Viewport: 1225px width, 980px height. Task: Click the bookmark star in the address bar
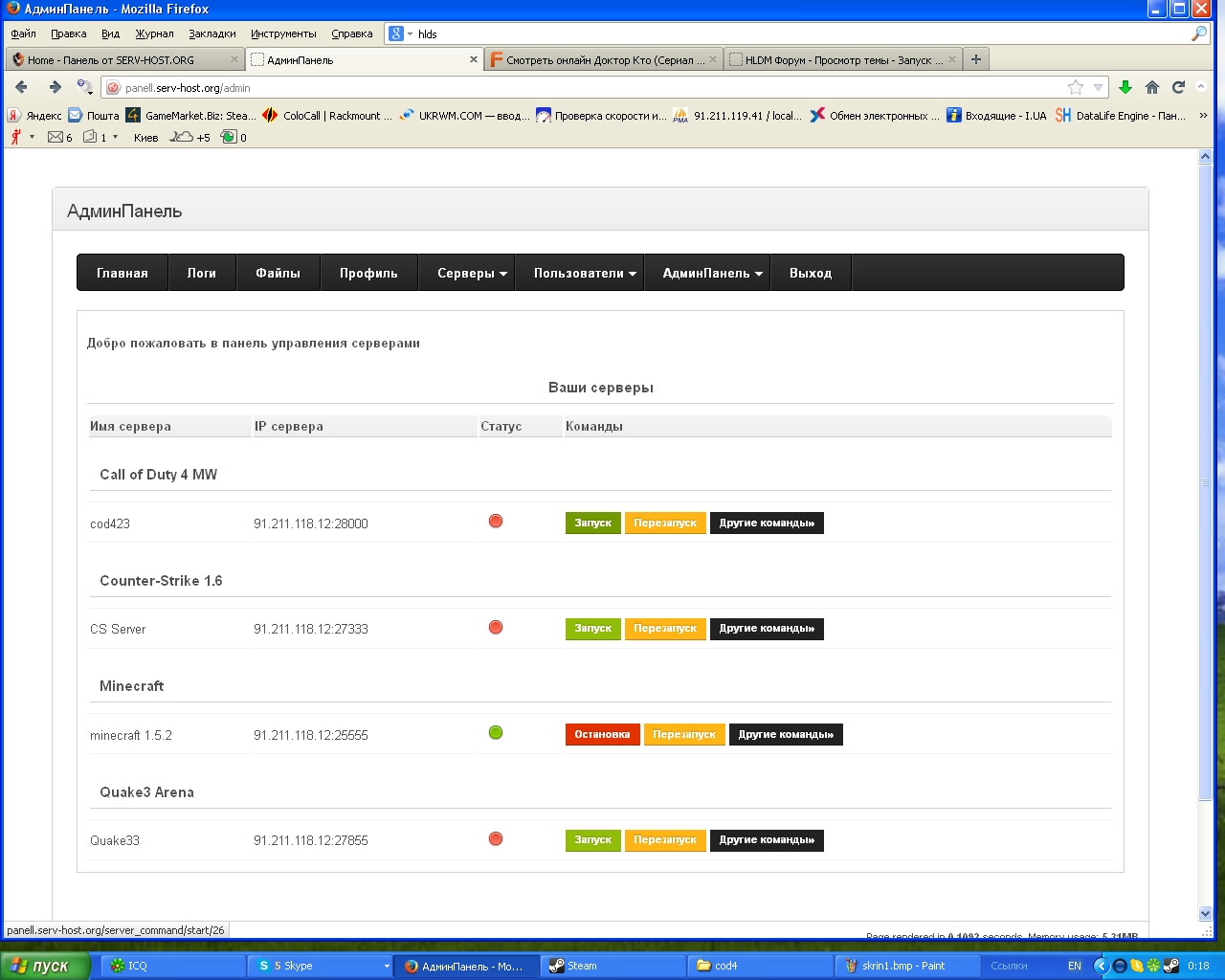click(x=1076, y=87)
